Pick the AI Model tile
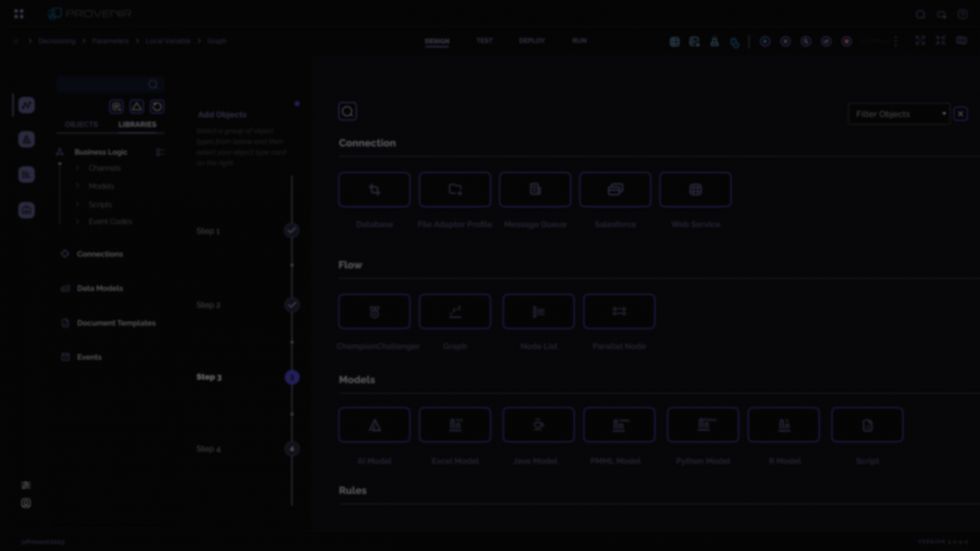The height and width of the screenshot is (551, 980). coord(374,425)
